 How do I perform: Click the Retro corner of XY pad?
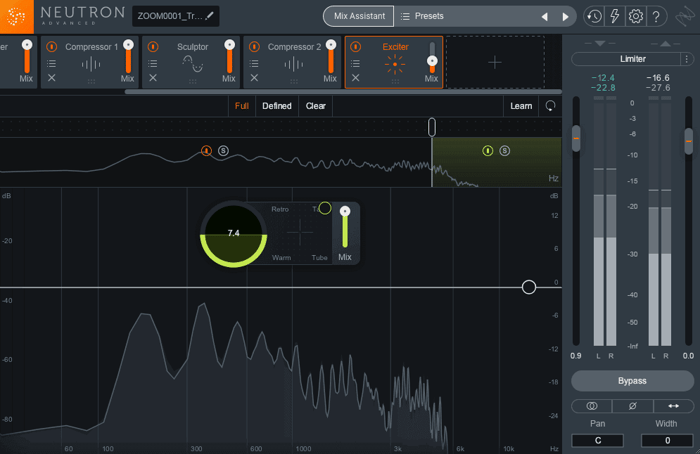coord(280,209)
